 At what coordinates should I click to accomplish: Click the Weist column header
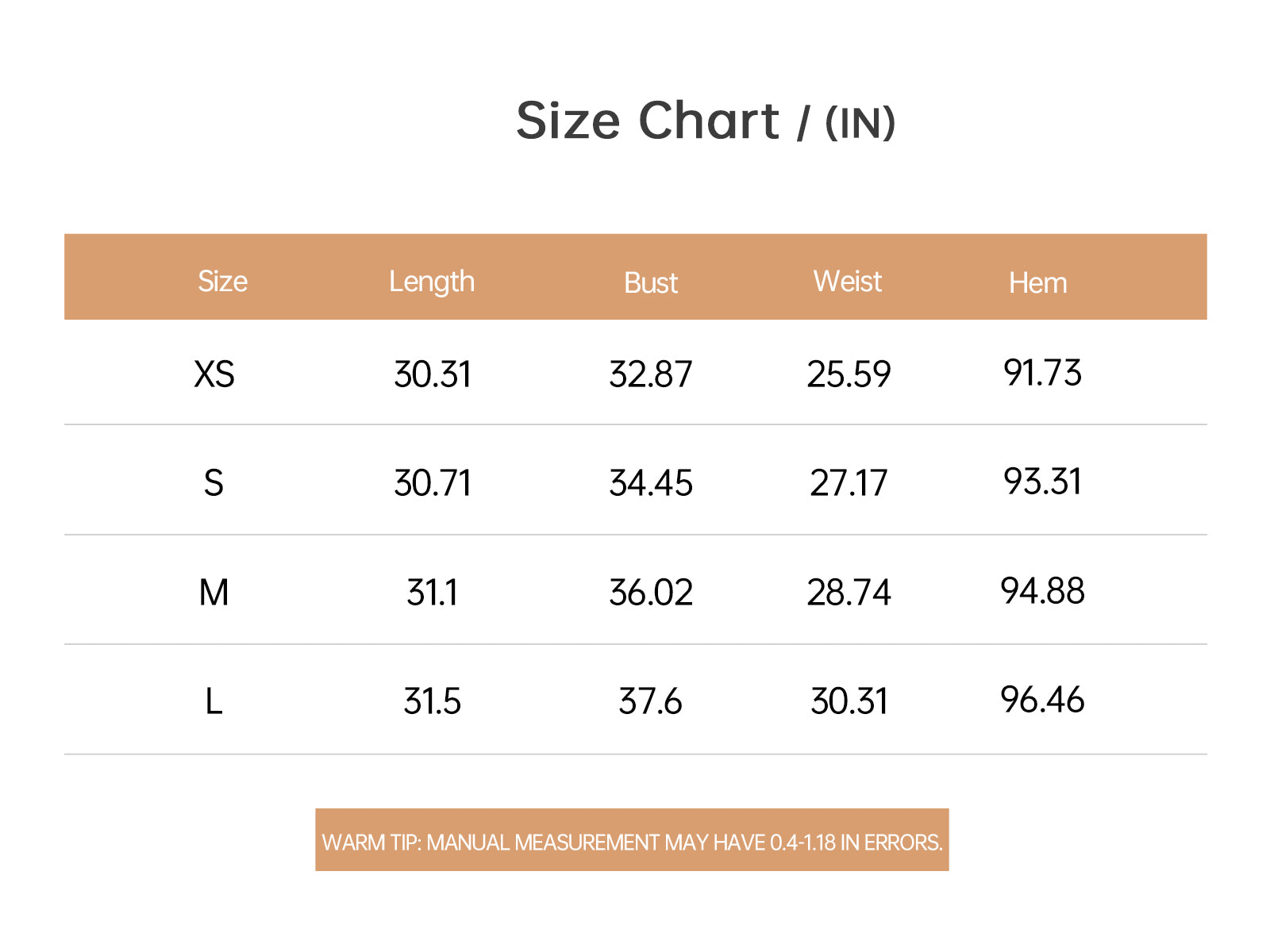click(x=848, y=282)
